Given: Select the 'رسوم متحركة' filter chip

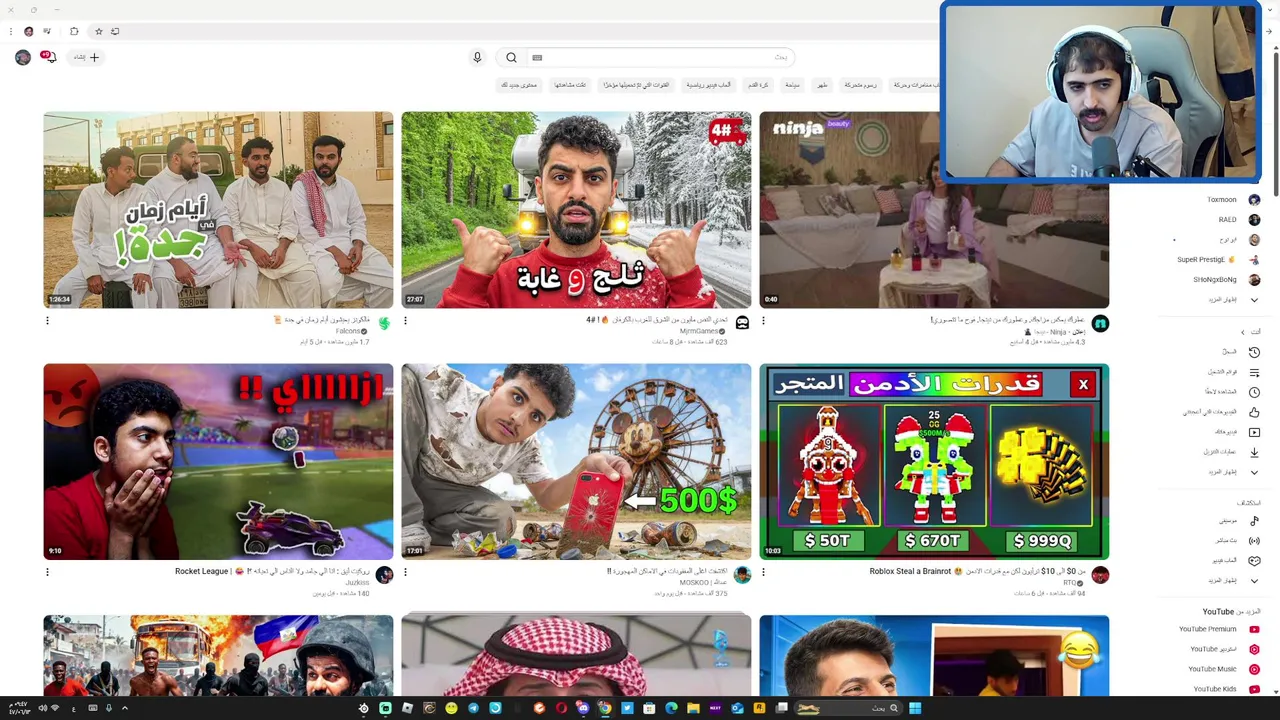Looking at the screenshot, I should tap(860, 85).
